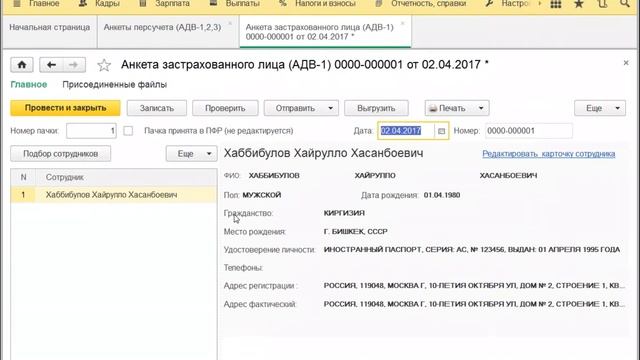The width and height of the screenshot is (640, 360).
Task: Click birthplace value Г. БИШКЕК, СССР
Action: (x=356, y=231)
